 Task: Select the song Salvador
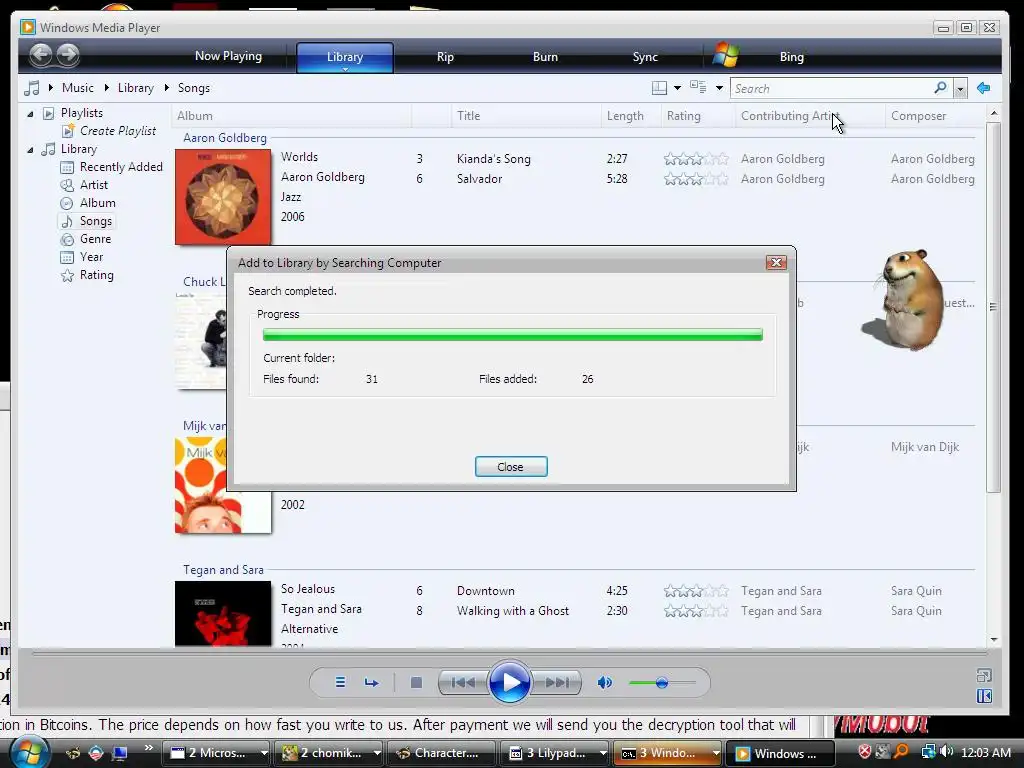tap(479, 179)
